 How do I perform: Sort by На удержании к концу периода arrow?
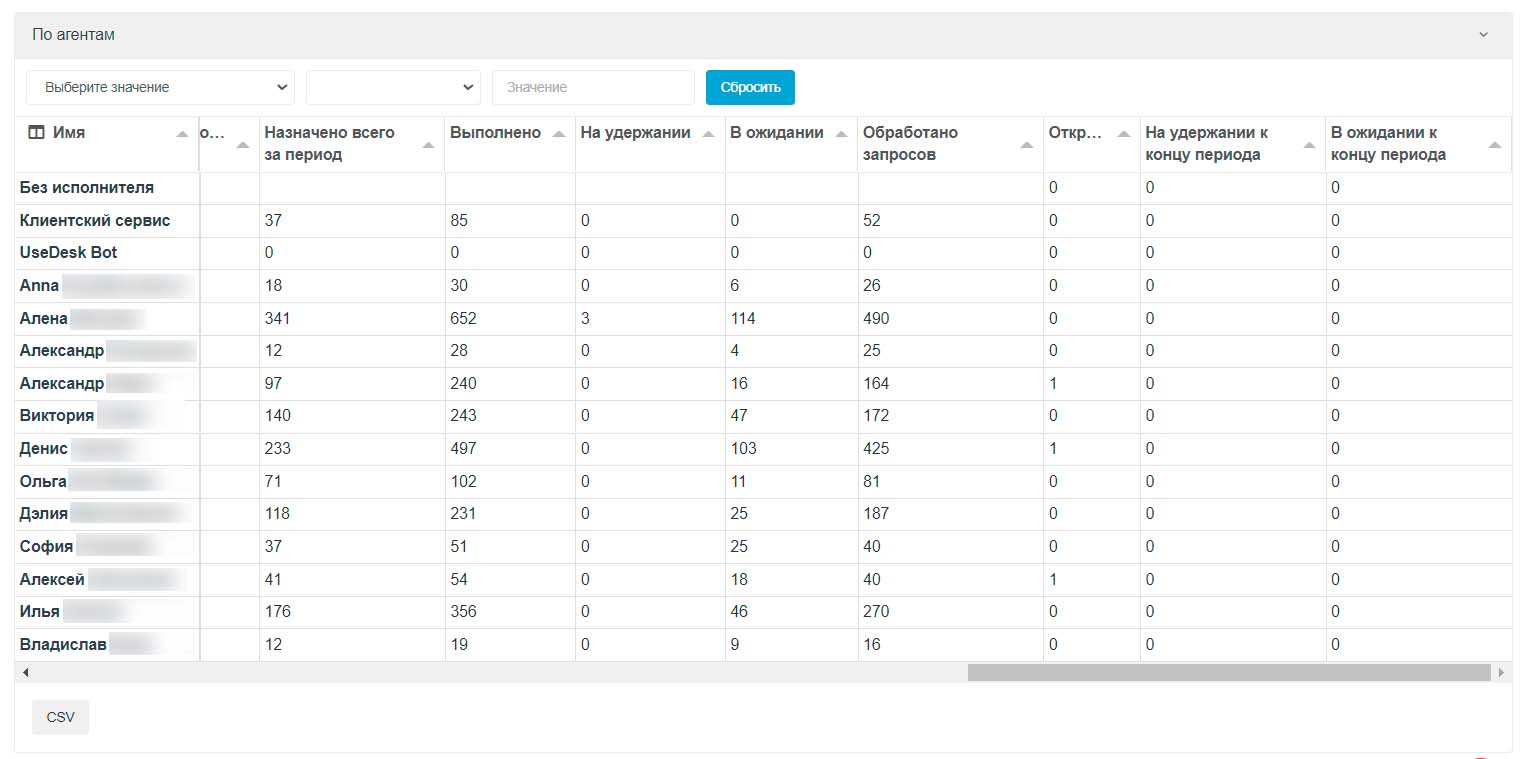click(x=1310, y=145)
